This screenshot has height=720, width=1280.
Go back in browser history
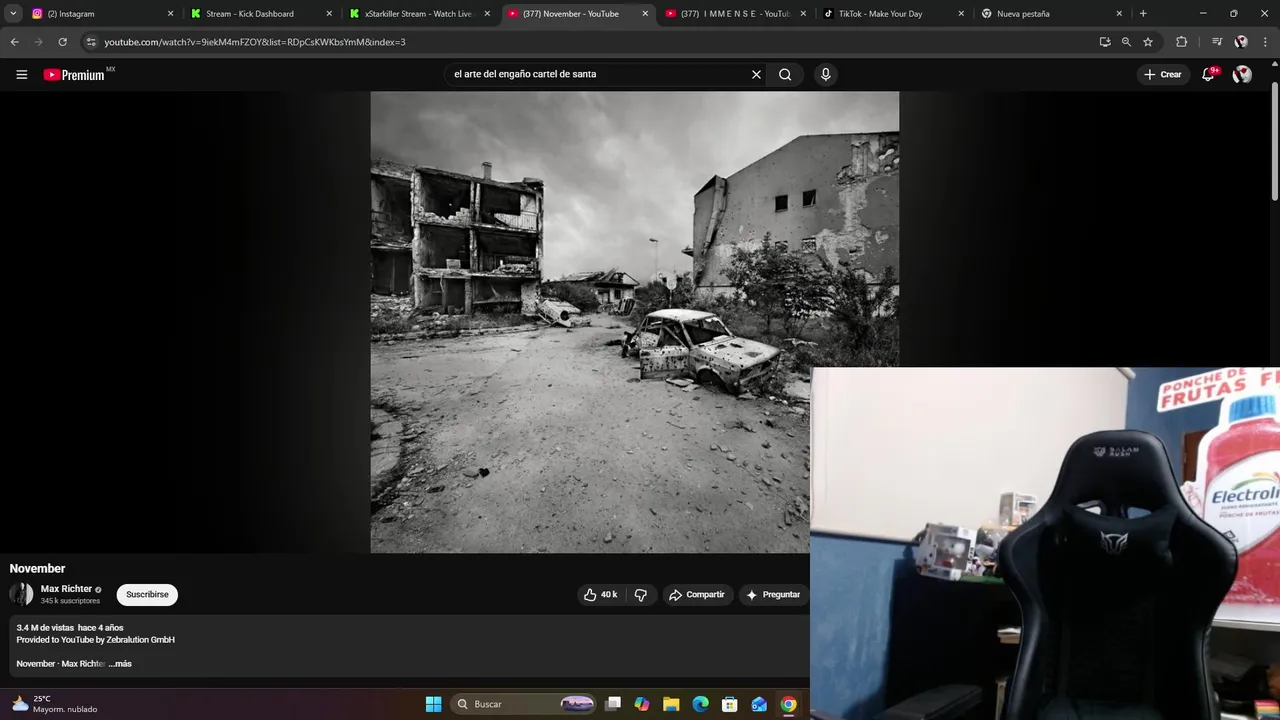[x=14, y=42]
